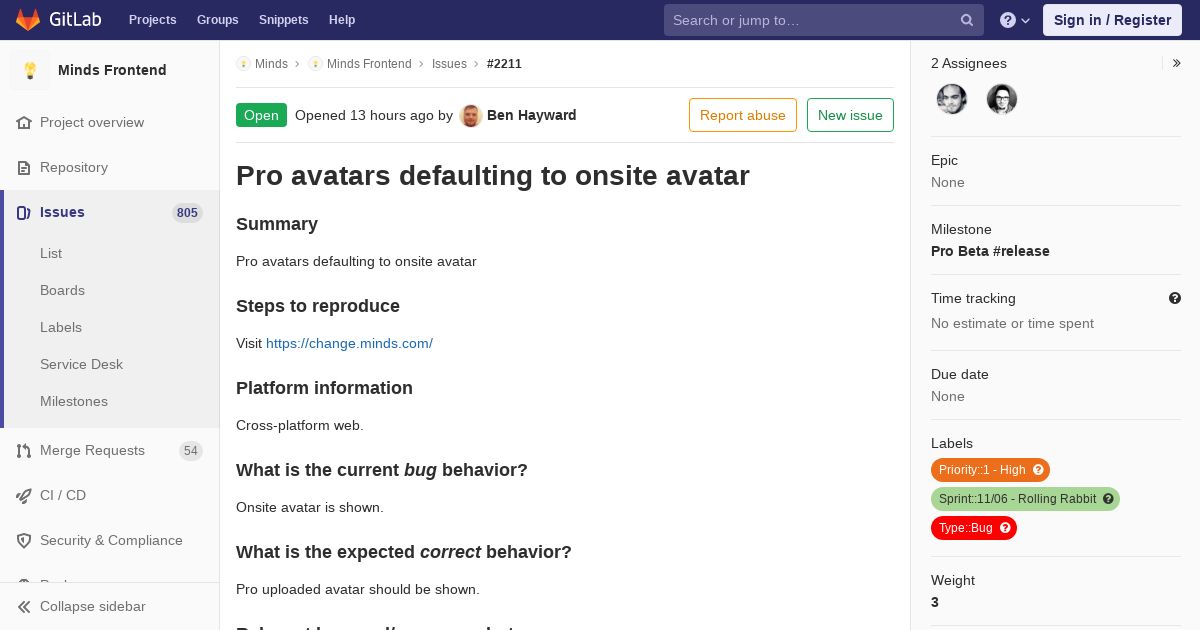The height and width of the screenshot is (630, 1200).
Task: Click the #2211 breadcrumb
Action: [x=504, y=64]
